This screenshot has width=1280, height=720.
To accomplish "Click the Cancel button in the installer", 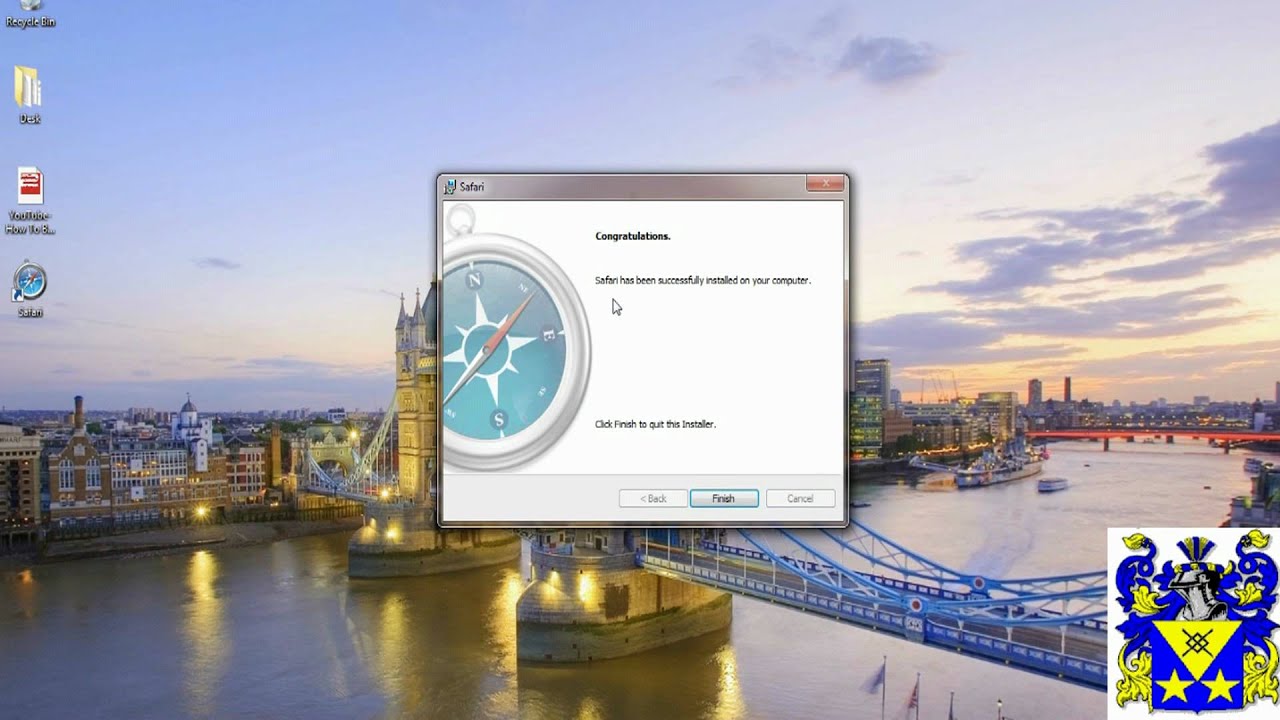I will tap(800, 498).
